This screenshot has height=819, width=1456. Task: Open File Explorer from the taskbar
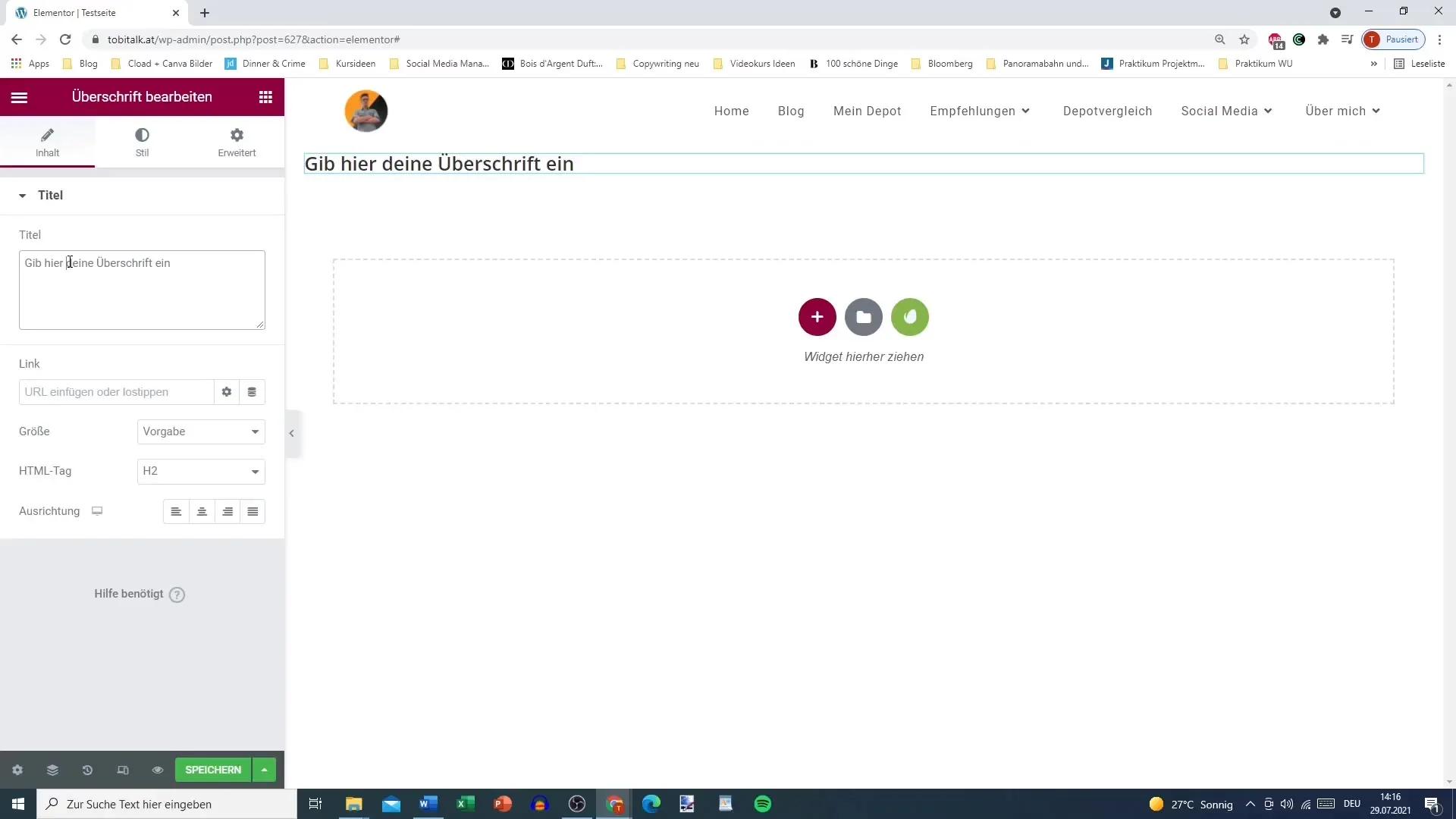click(354, 804)
